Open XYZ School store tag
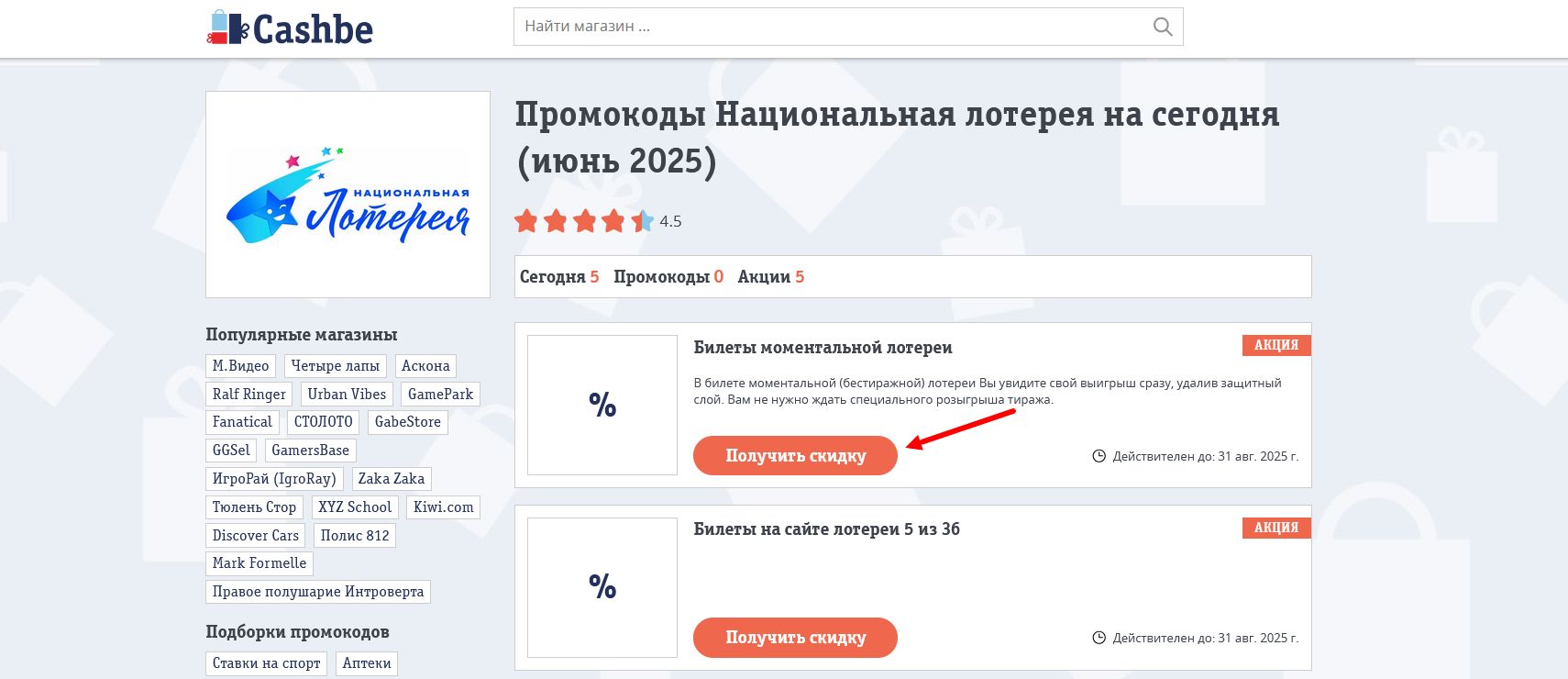Image resolution: width=1568 pixels, height=679 pixels. pos(355,507)
